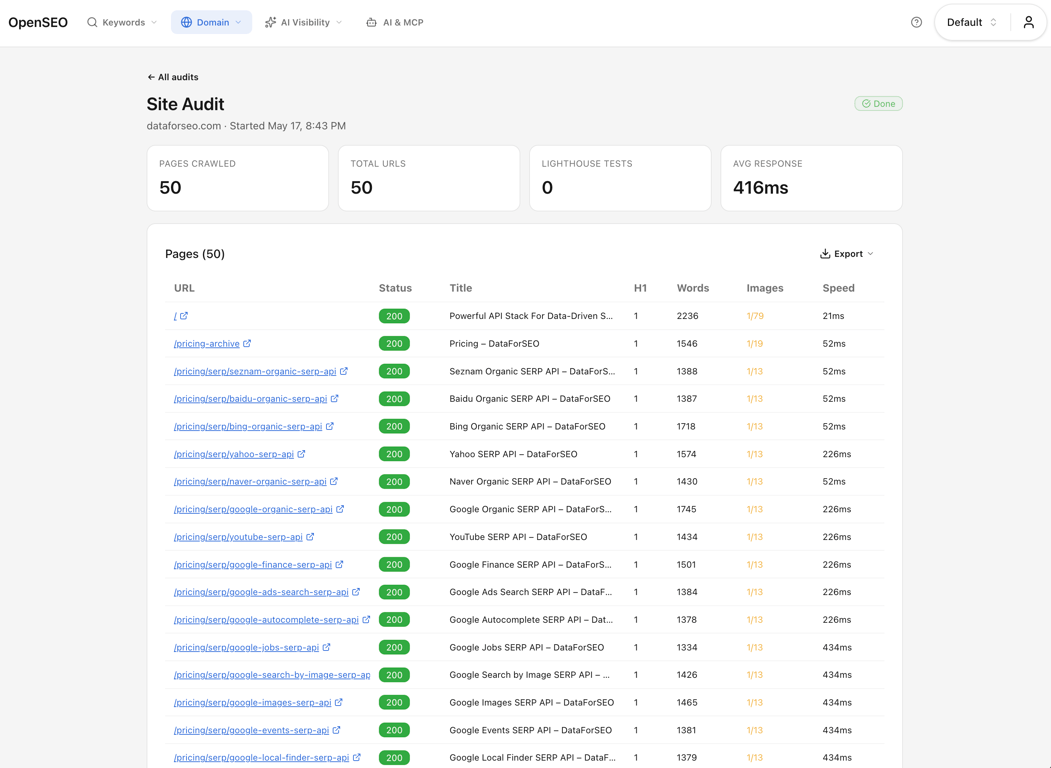Click external link icon beside /pricing-archive

(247, 343)
